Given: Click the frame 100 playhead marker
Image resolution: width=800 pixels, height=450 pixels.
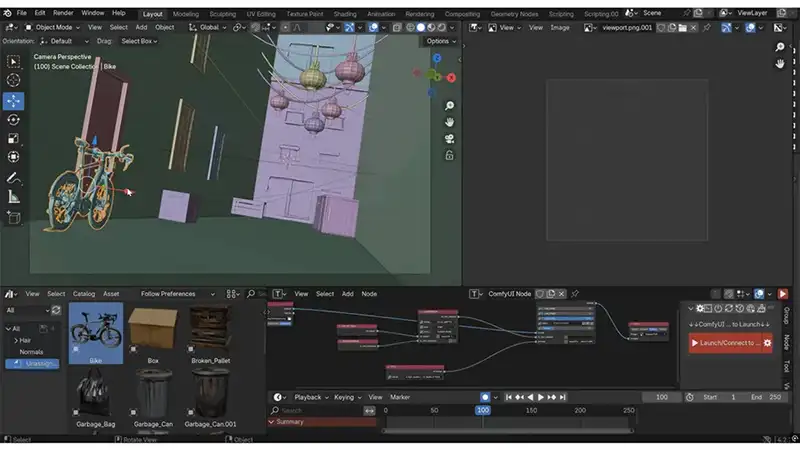Looking at the screenshot, I should (x=483, y=410).
